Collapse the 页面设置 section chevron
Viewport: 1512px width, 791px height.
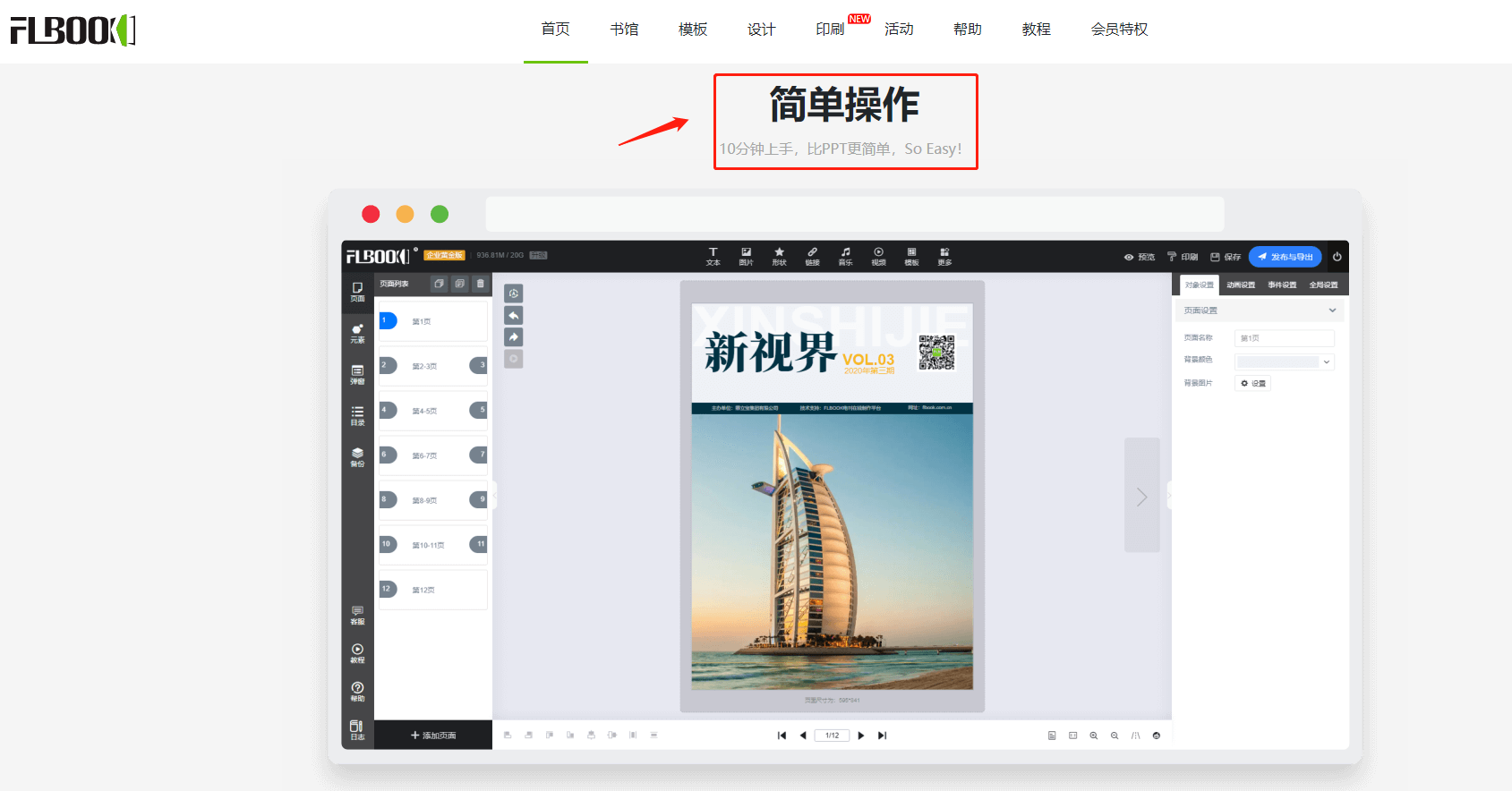tap(1332, 310)
